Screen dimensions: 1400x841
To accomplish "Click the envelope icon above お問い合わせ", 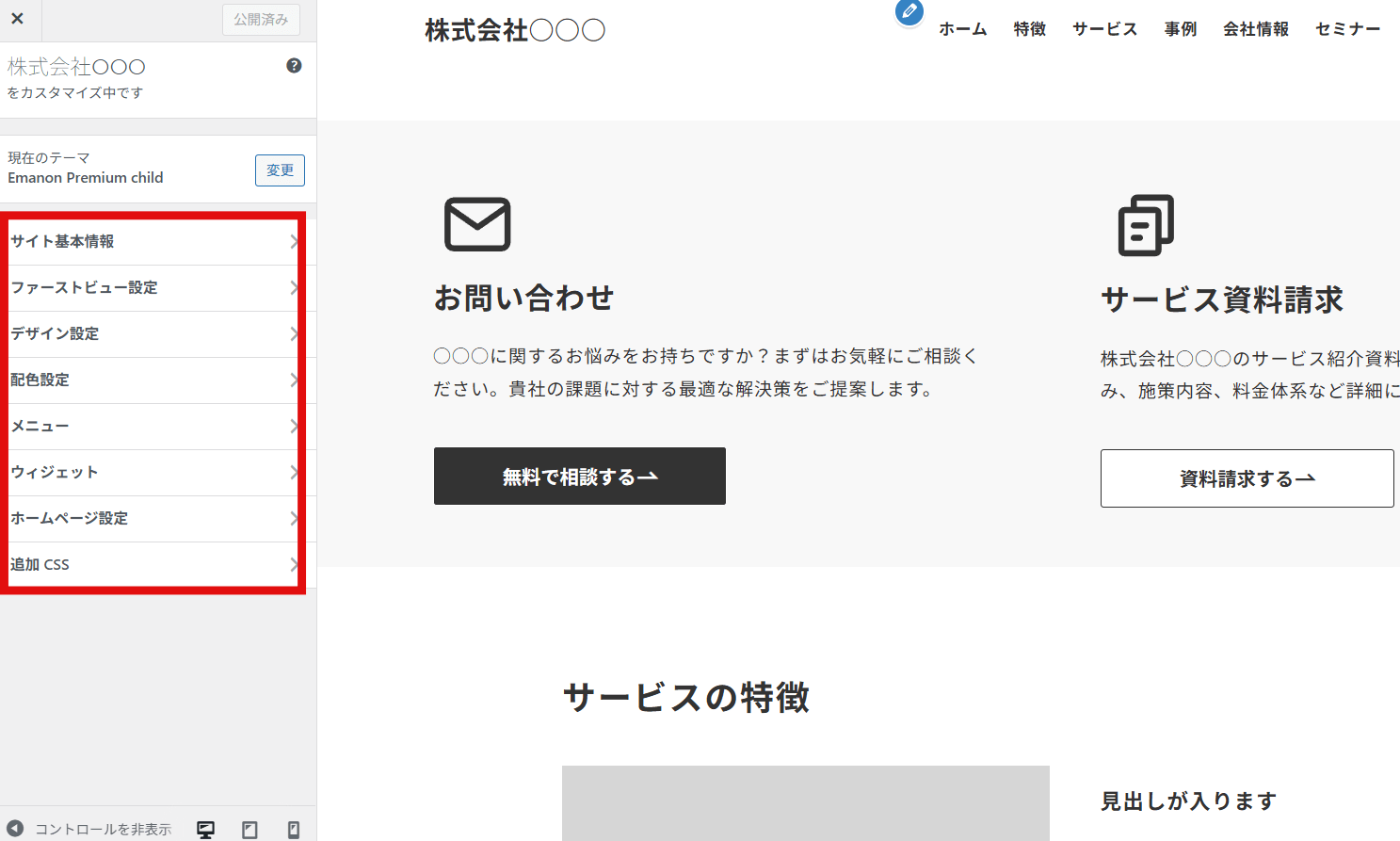I will (x=478, y=224).
